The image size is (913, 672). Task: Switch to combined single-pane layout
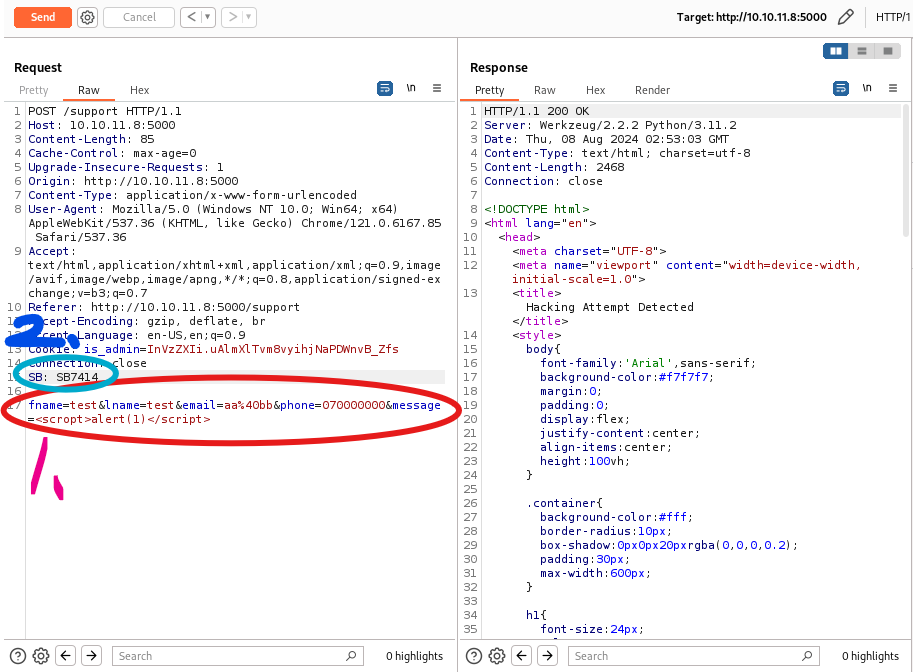click(x=887, y=51)
